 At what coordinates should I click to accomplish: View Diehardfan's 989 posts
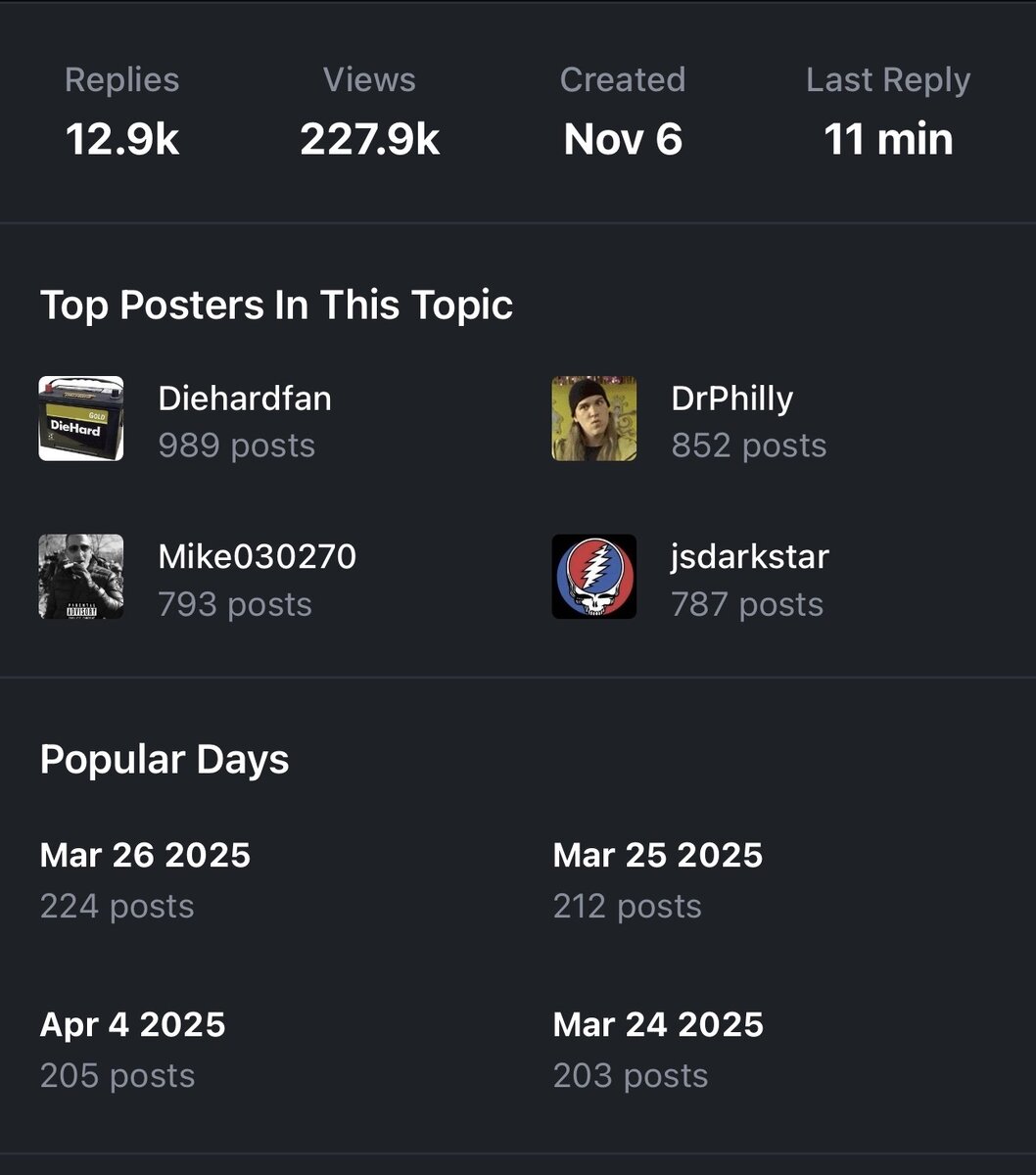coord(237,446)
